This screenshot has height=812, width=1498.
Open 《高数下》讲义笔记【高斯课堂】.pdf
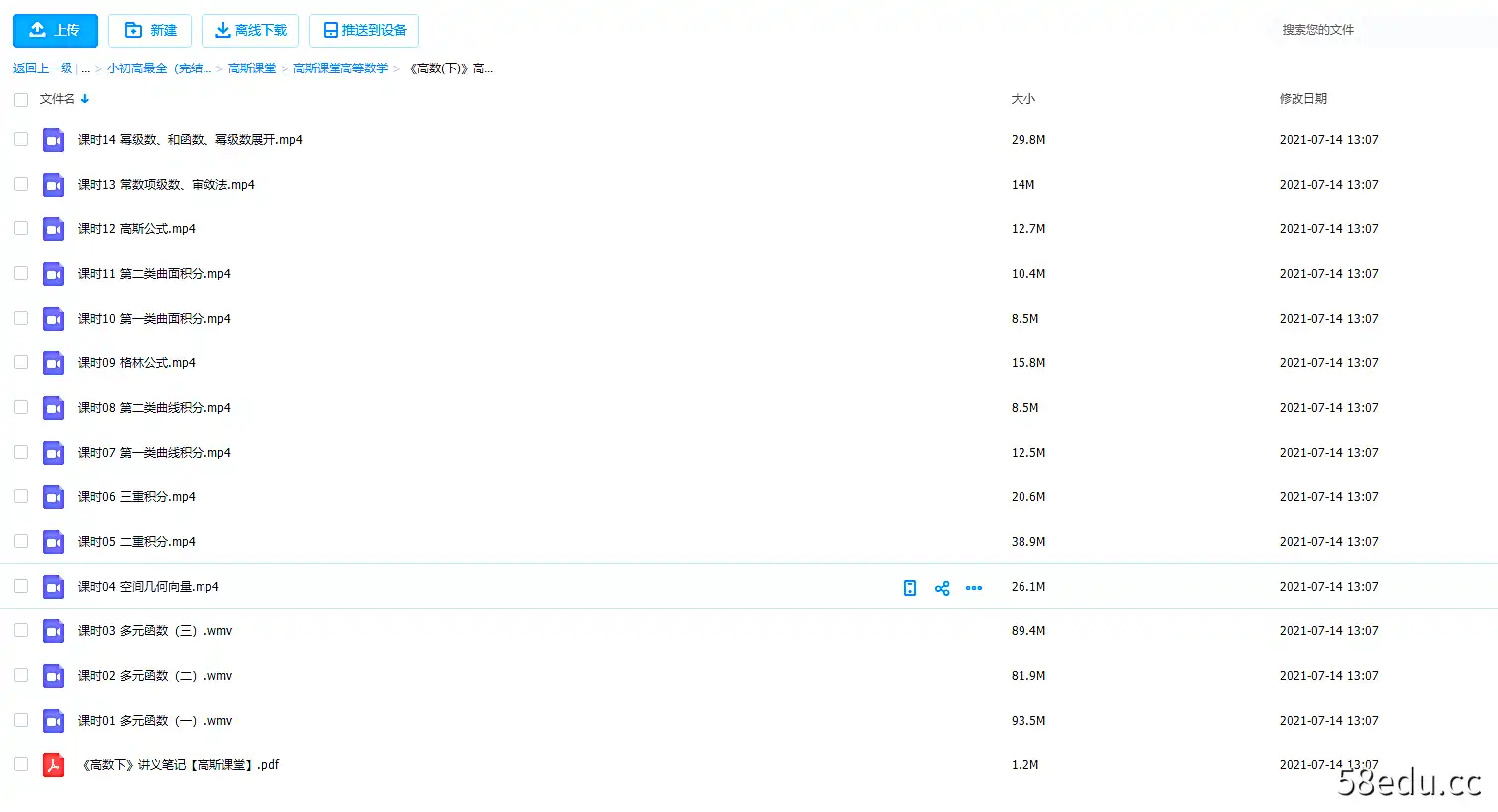point(181,765)
